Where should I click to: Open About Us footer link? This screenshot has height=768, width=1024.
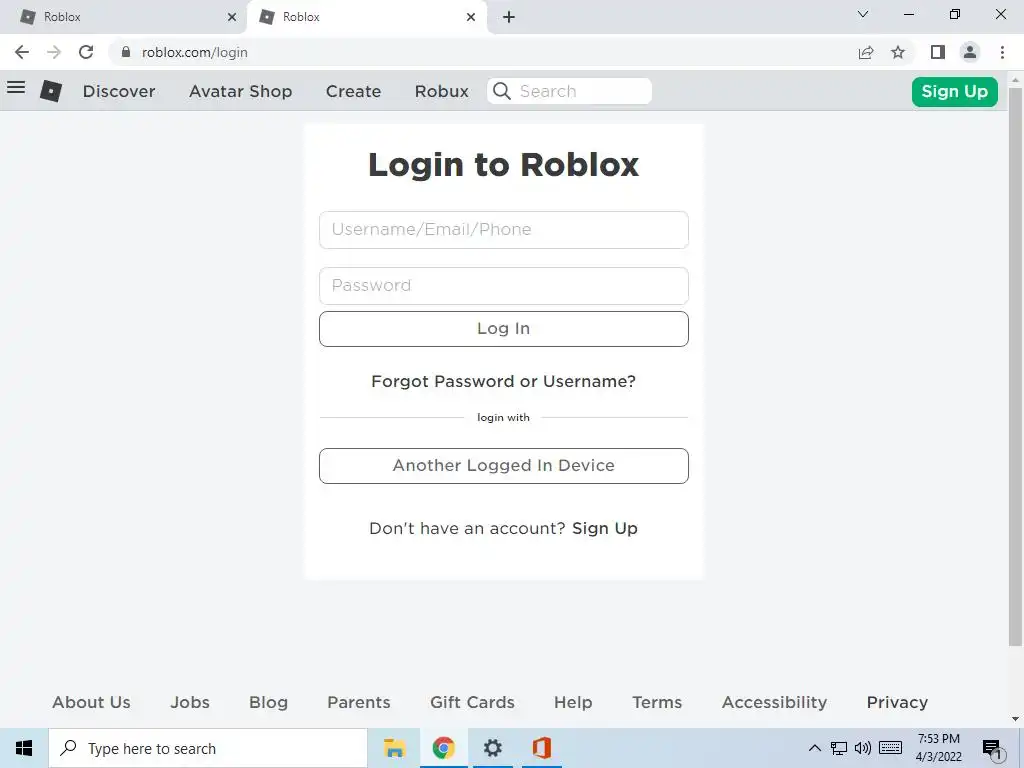point(91,702)
